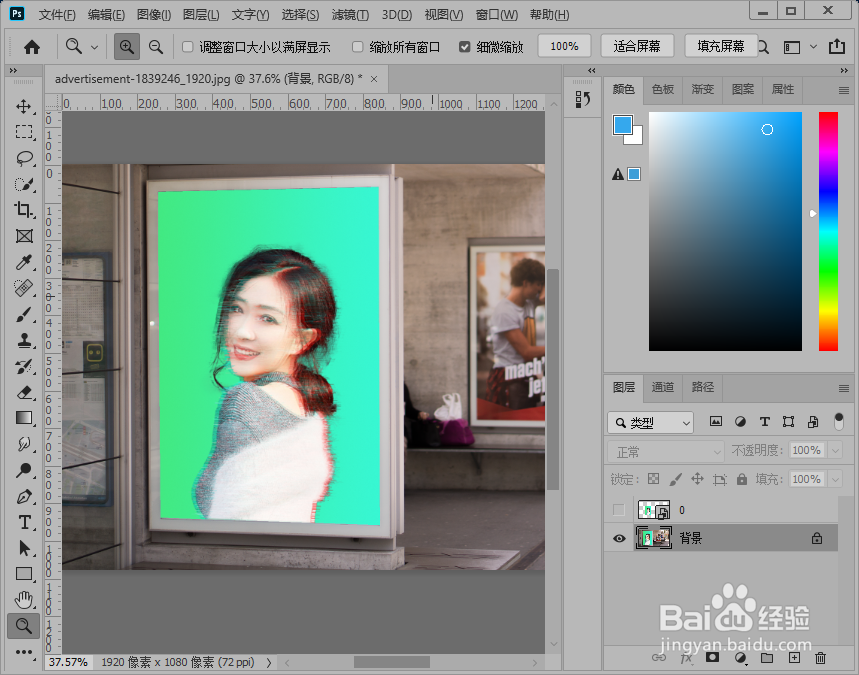Open the 文件(F) menu

pyautogui.click(x=57, y=15)
